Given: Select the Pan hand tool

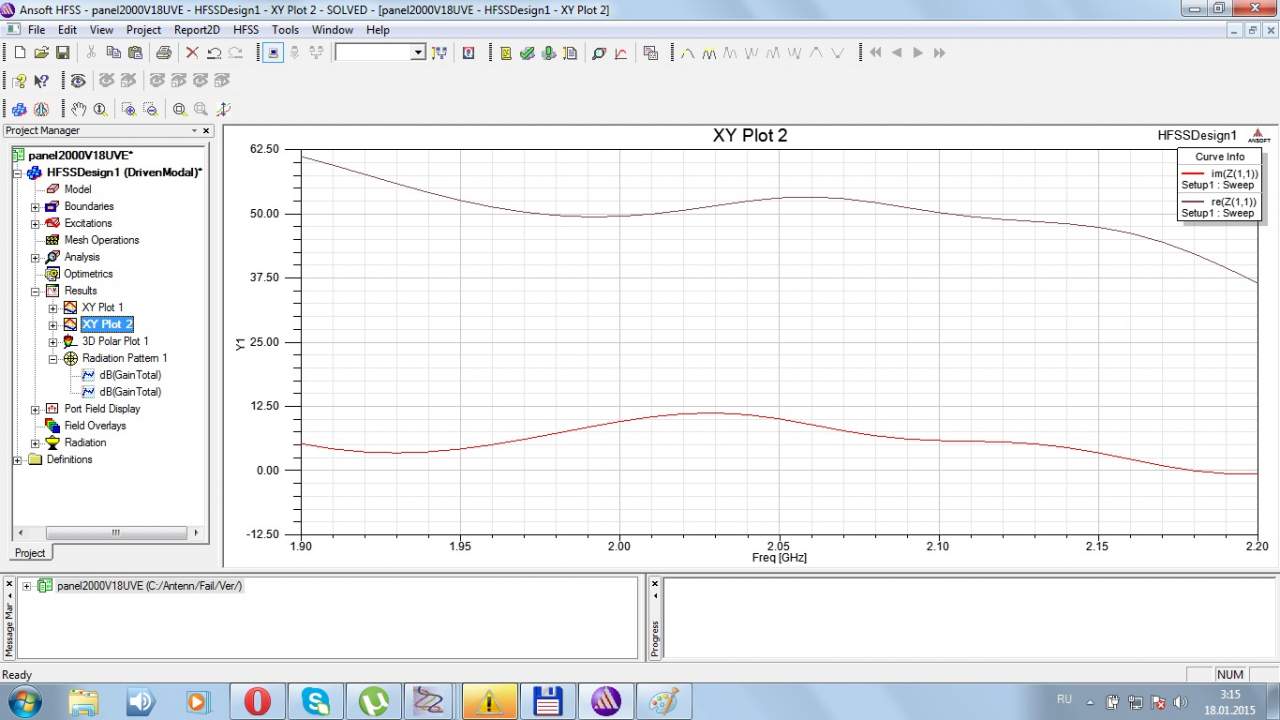Looking at the screenshot, I should (78, 109).
